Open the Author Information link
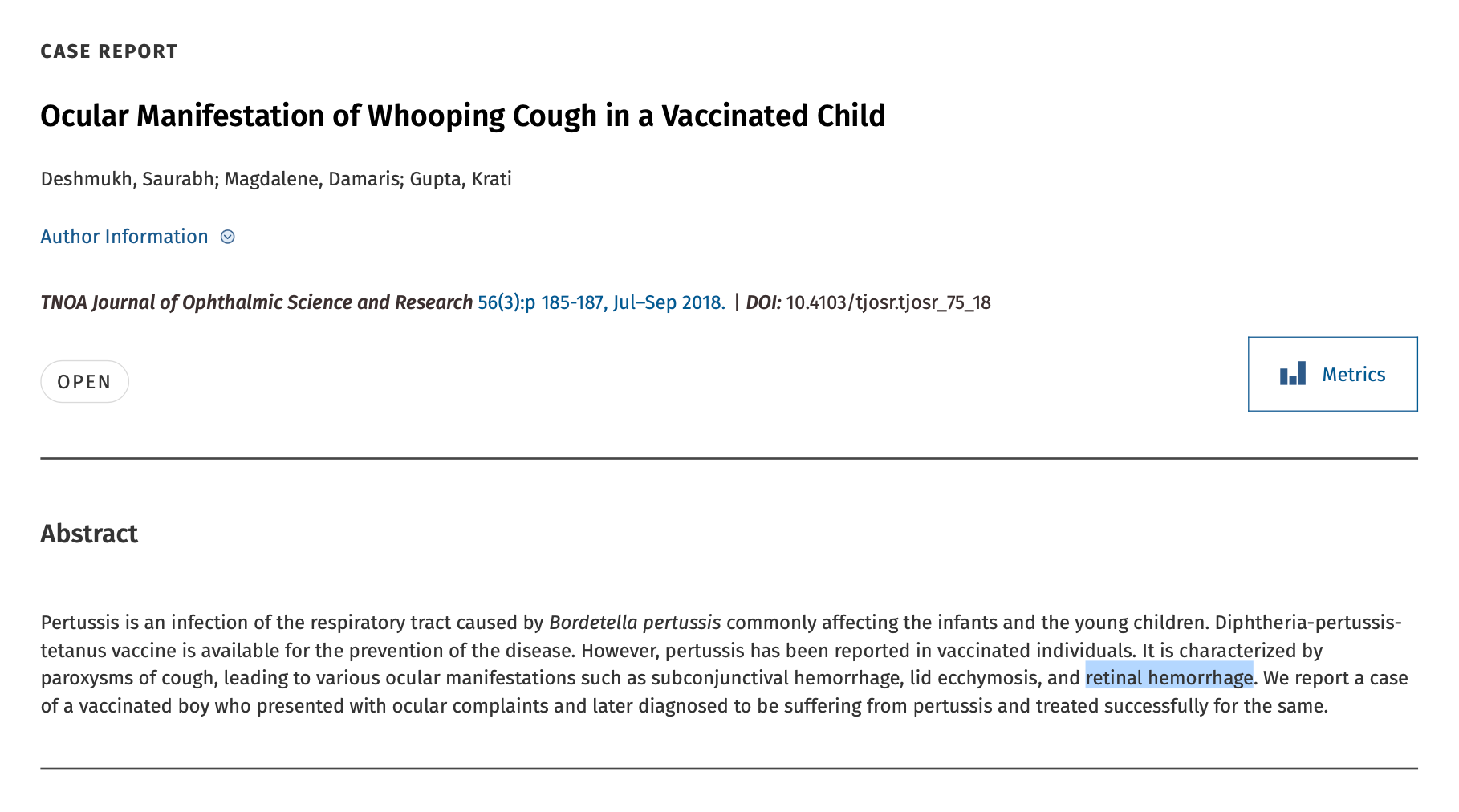The height and width of the screenshot is (812, 1459). pyautogui.click(x=124, y=237)
